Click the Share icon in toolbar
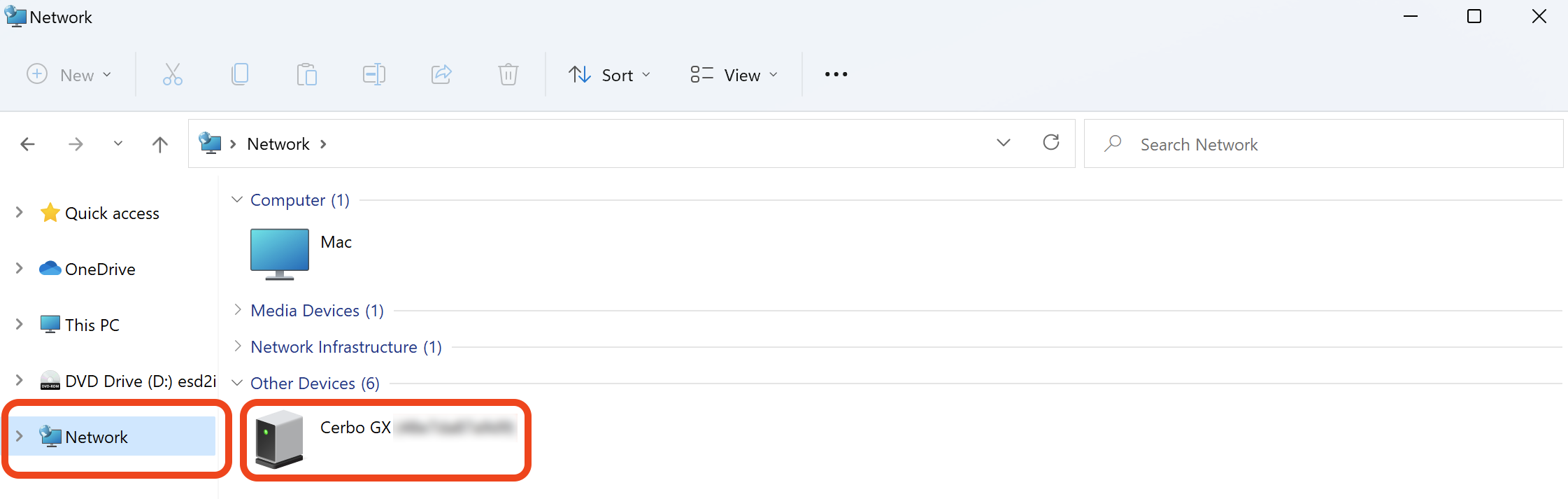 (x=441, y=74)
